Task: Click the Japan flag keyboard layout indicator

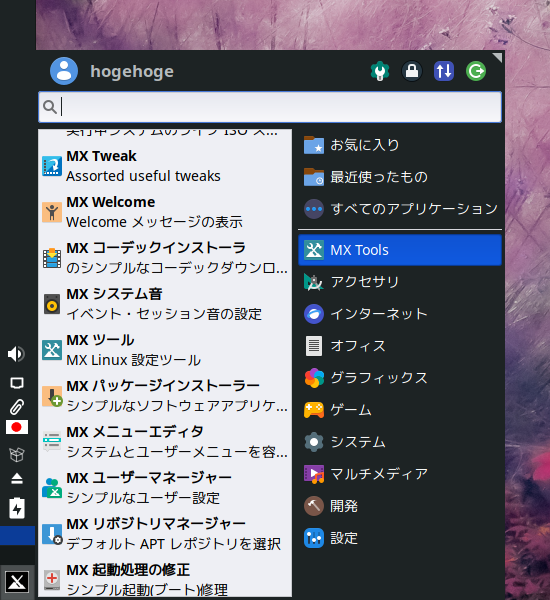Action: tap(17, 427)
